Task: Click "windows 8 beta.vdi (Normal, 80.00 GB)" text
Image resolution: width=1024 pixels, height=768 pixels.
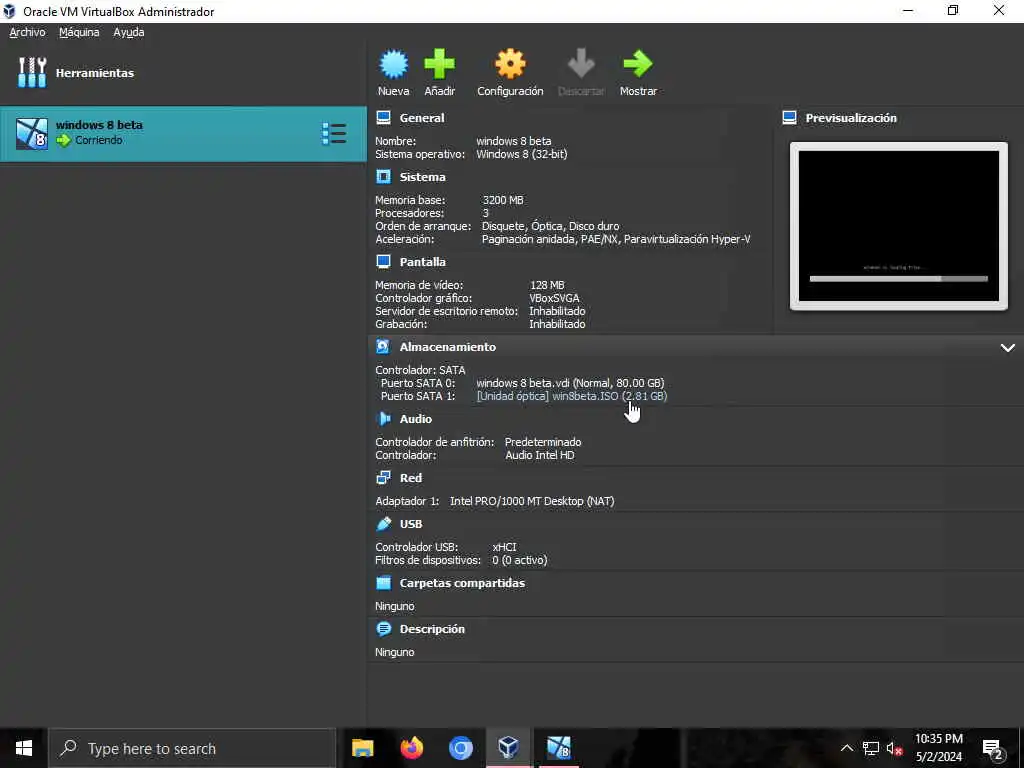Action: (x=570, y=383)
